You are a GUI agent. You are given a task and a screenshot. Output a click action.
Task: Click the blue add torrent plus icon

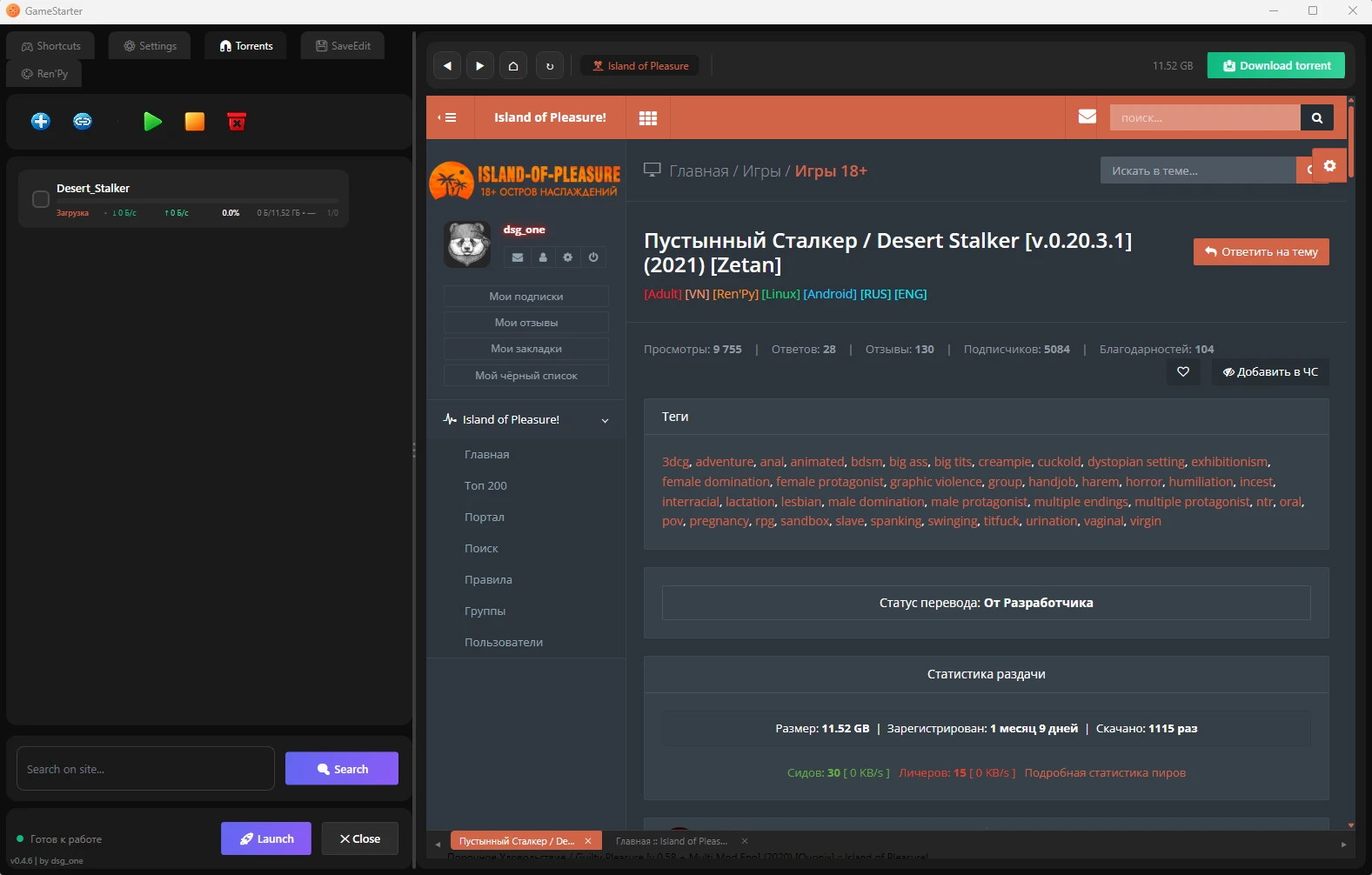tap(41, 122)
